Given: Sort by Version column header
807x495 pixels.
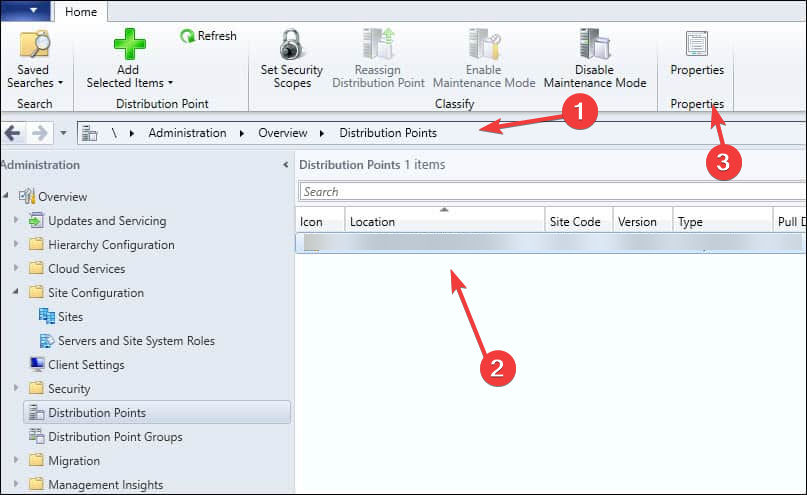Looking at the screenshot, I should pos(642,222).
